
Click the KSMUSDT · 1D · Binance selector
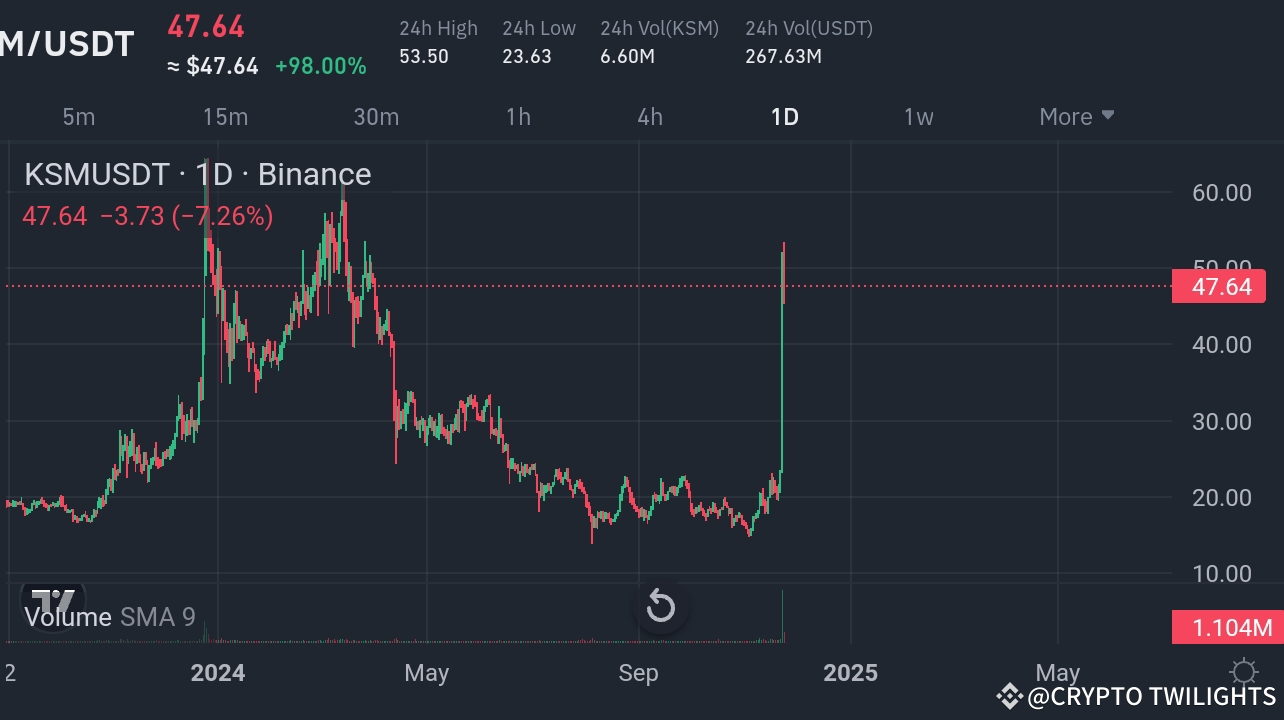[197, 174]
